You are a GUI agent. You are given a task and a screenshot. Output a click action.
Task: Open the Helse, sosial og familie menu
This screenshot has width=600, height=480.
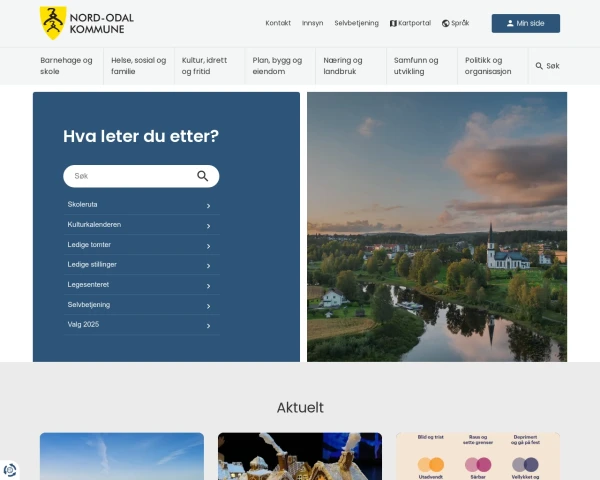tap(139, 66)
